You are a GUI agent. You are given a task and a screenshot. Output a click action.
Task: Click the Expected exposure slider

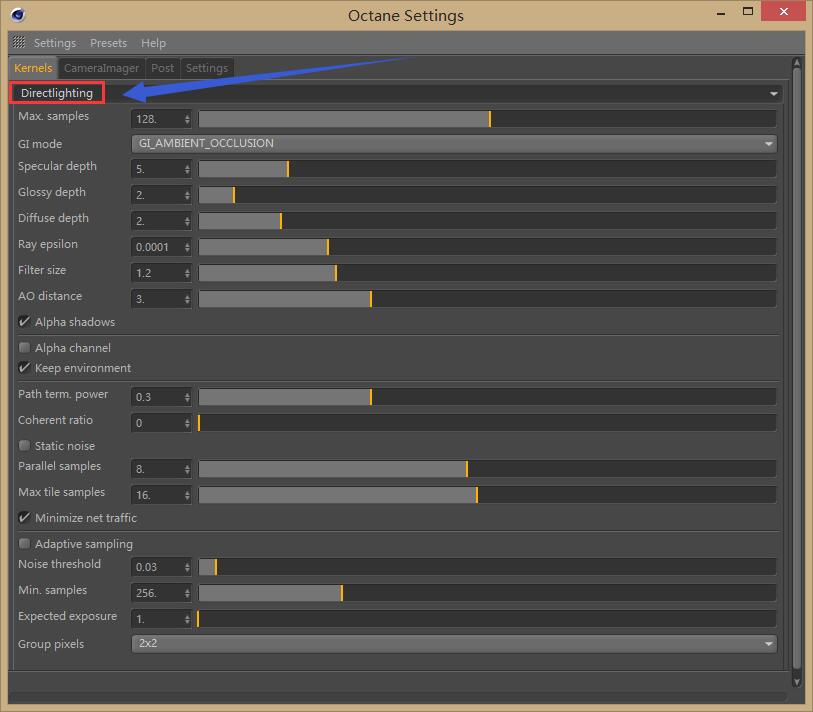[x=487, y=619]
